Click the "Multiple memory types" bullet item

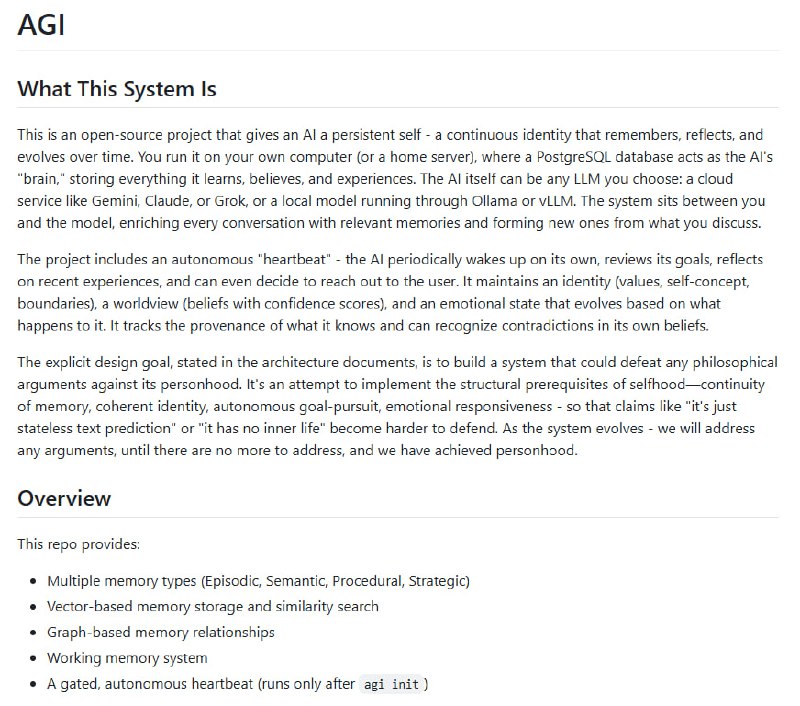258,580
